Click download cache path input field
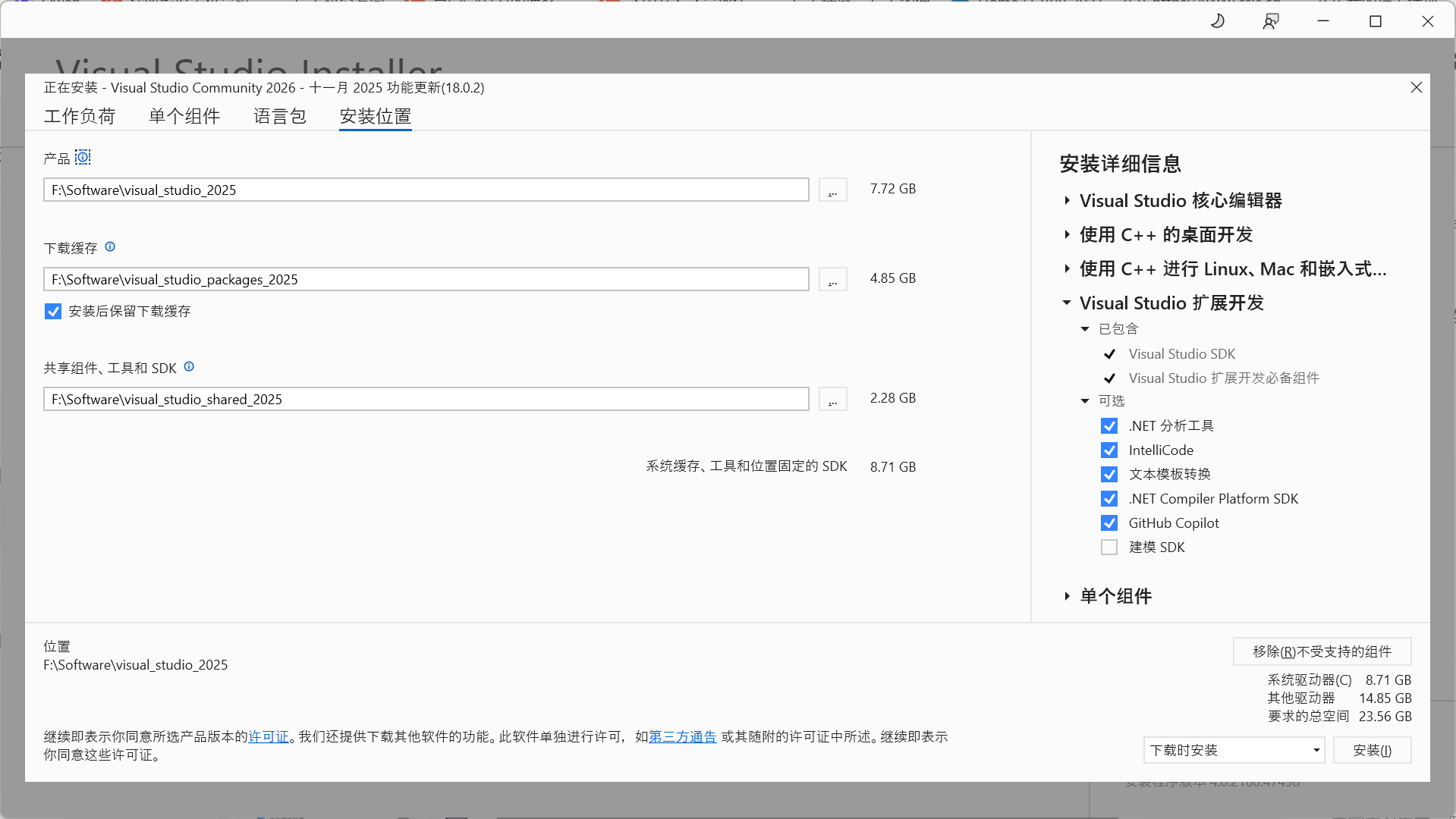 (x=426, y=279)
